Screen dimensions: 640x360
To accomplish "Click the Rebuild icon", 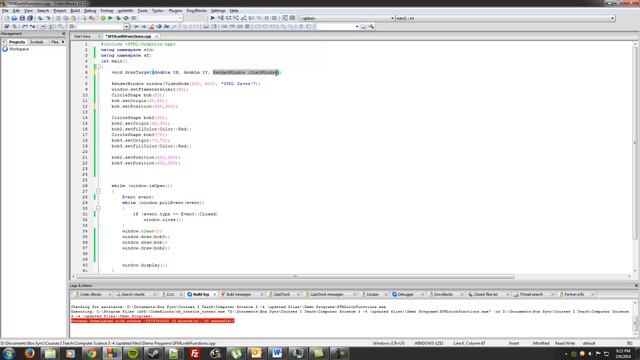I will 126,18.
